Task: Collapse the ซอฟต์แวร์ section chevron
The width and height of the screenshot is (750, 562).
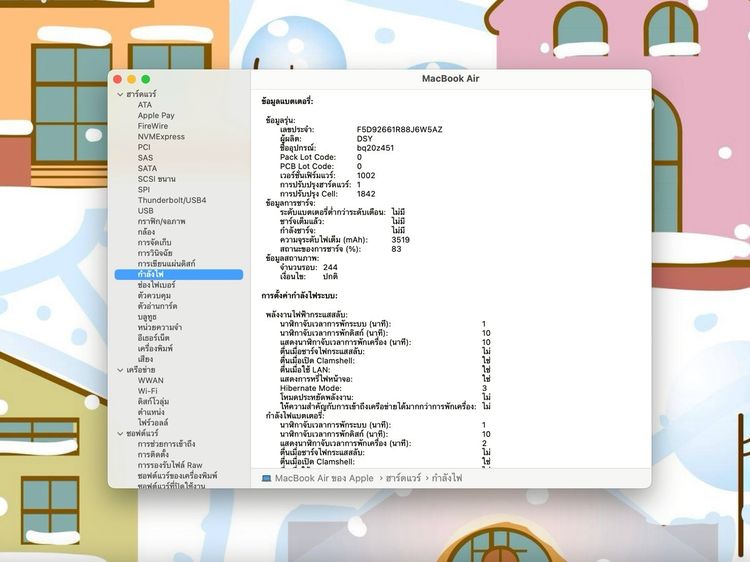Action: click(121, 433)
